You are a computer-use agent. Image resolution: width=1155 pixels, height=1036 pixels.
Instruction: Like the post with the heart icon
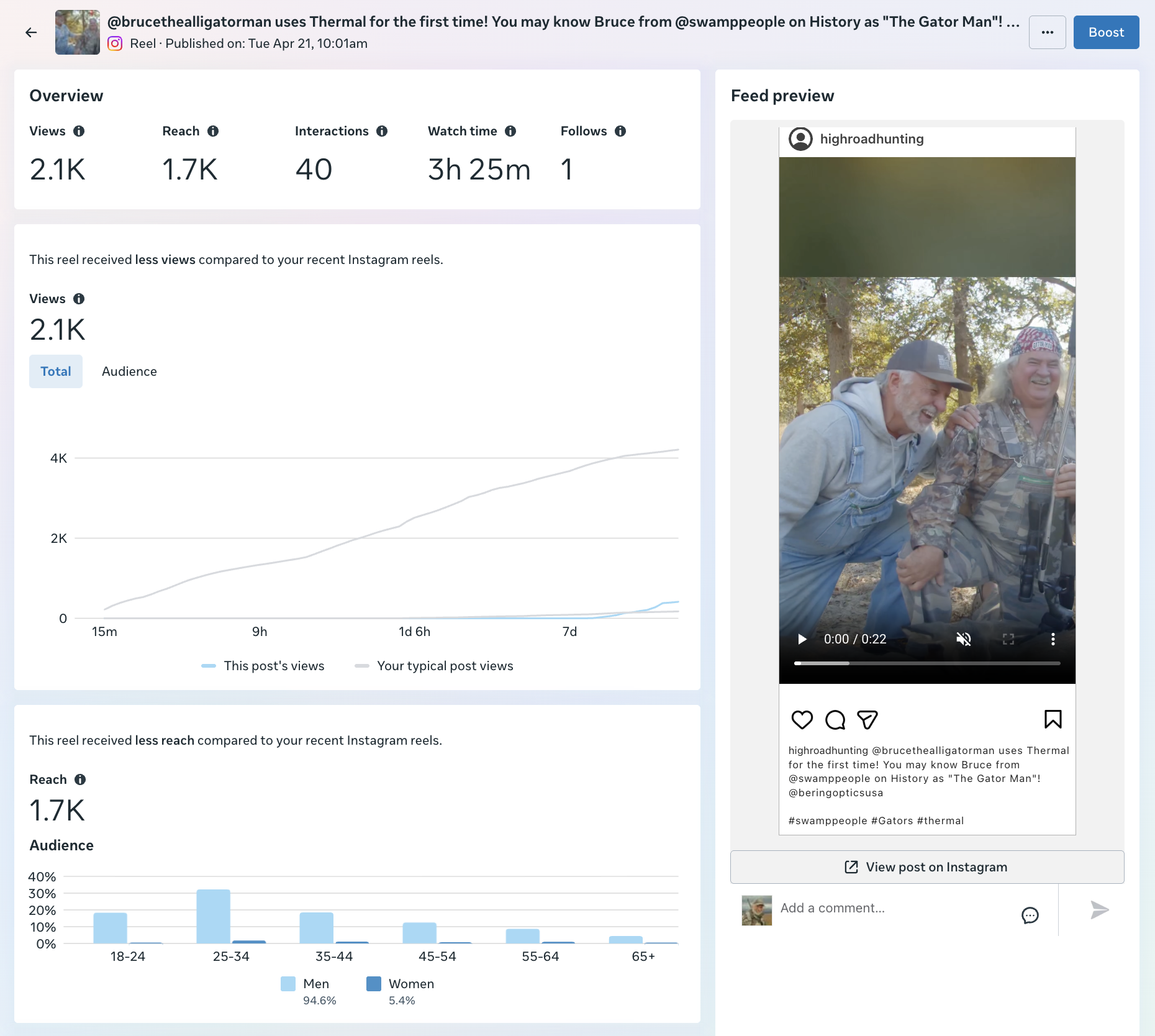pyautogui.click(x=802, y=720)
